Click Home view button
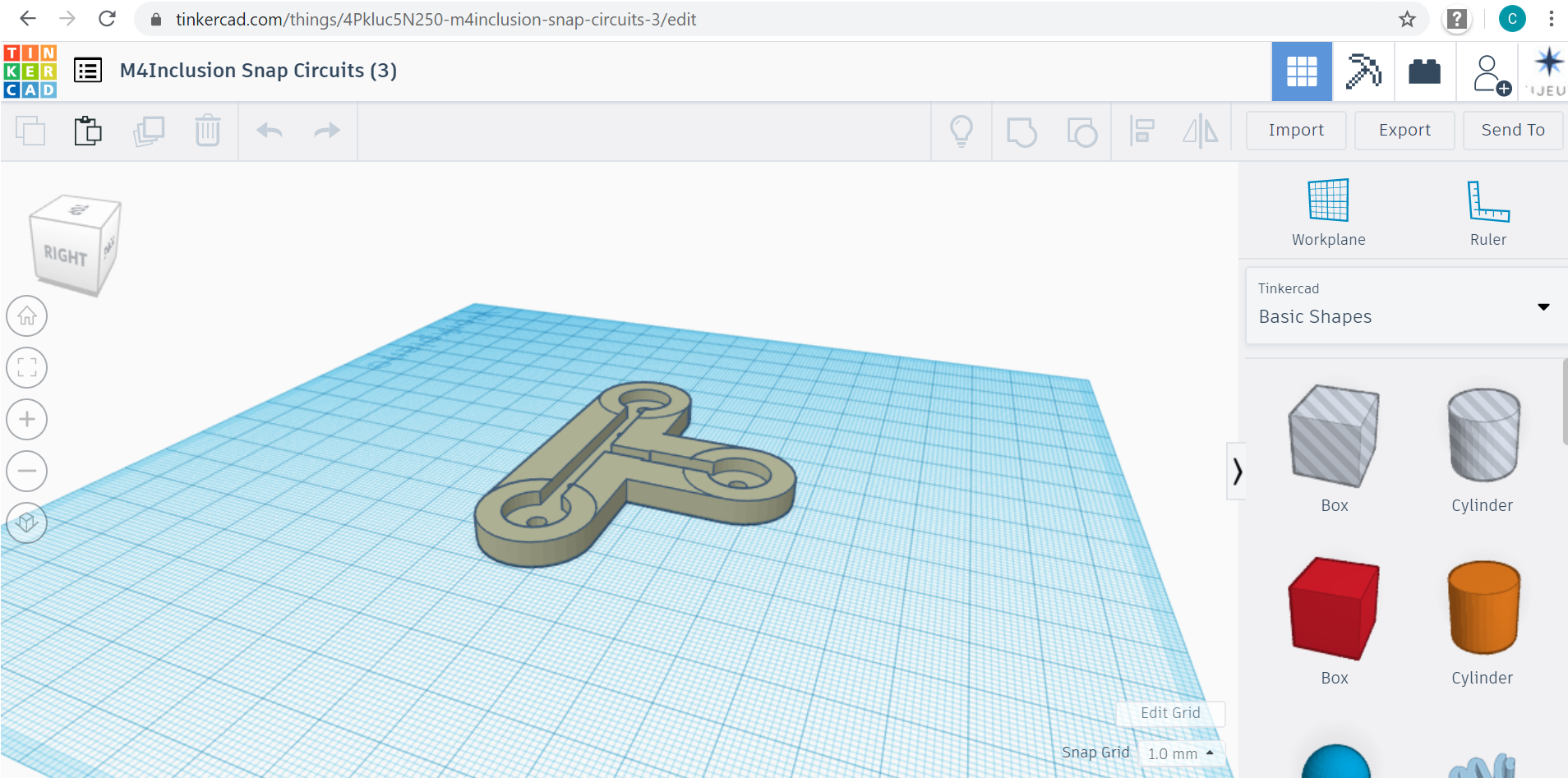1568x778 pixels. tap(27, 316)
